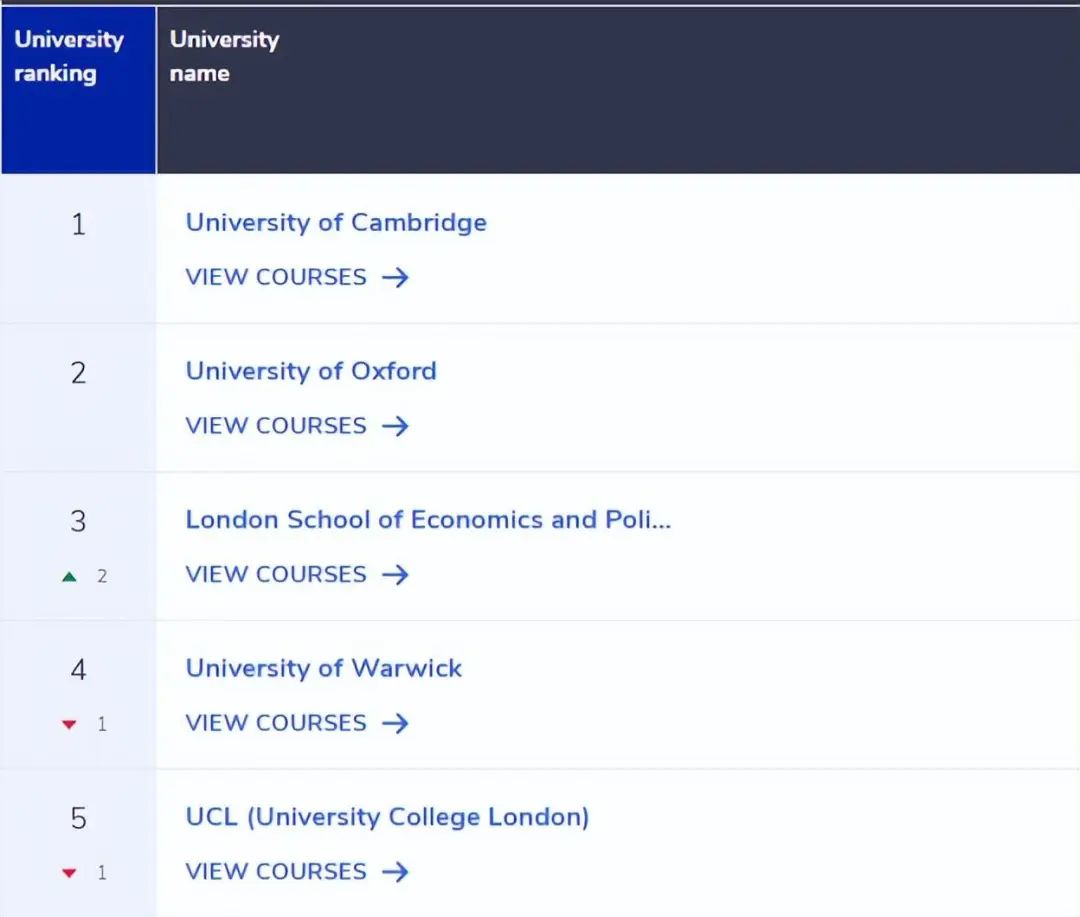1080x917 pixels.
Task: Open University of Cambridge's page
Action: (336, 222)
